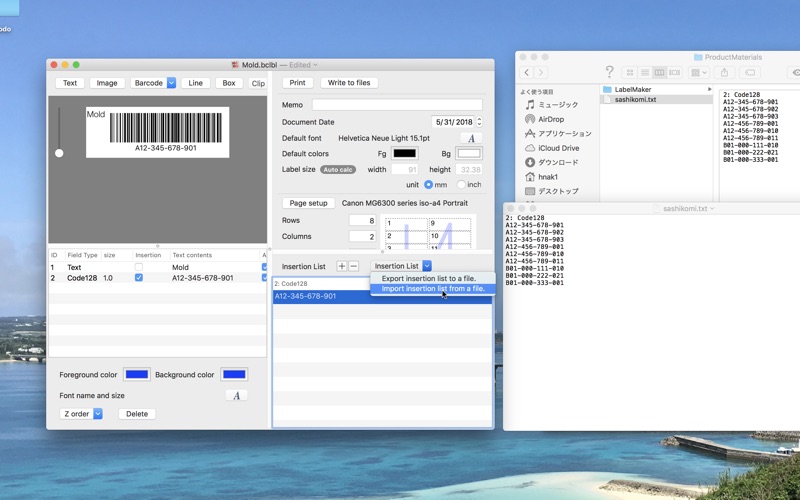This screenshot has height=500, width=800.
Task: Open the Z order dropdown
Action: (98, 414)
